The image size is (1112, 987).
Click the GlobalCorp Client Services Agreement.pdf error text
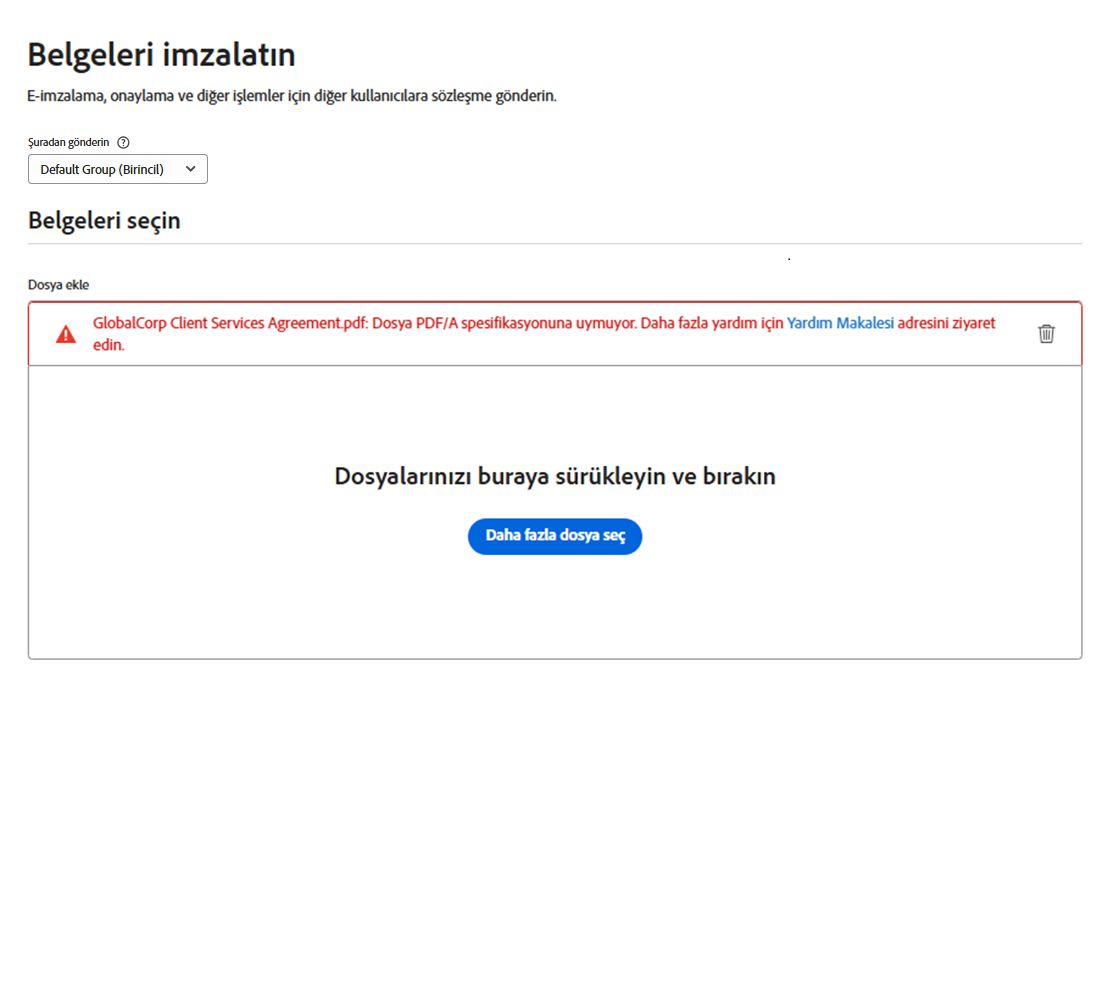[x=544, y=333]
